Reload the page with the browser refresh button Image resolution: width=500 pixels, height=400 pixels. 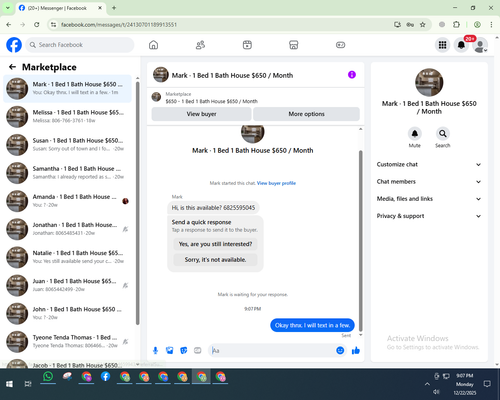[x=37, y=24]
